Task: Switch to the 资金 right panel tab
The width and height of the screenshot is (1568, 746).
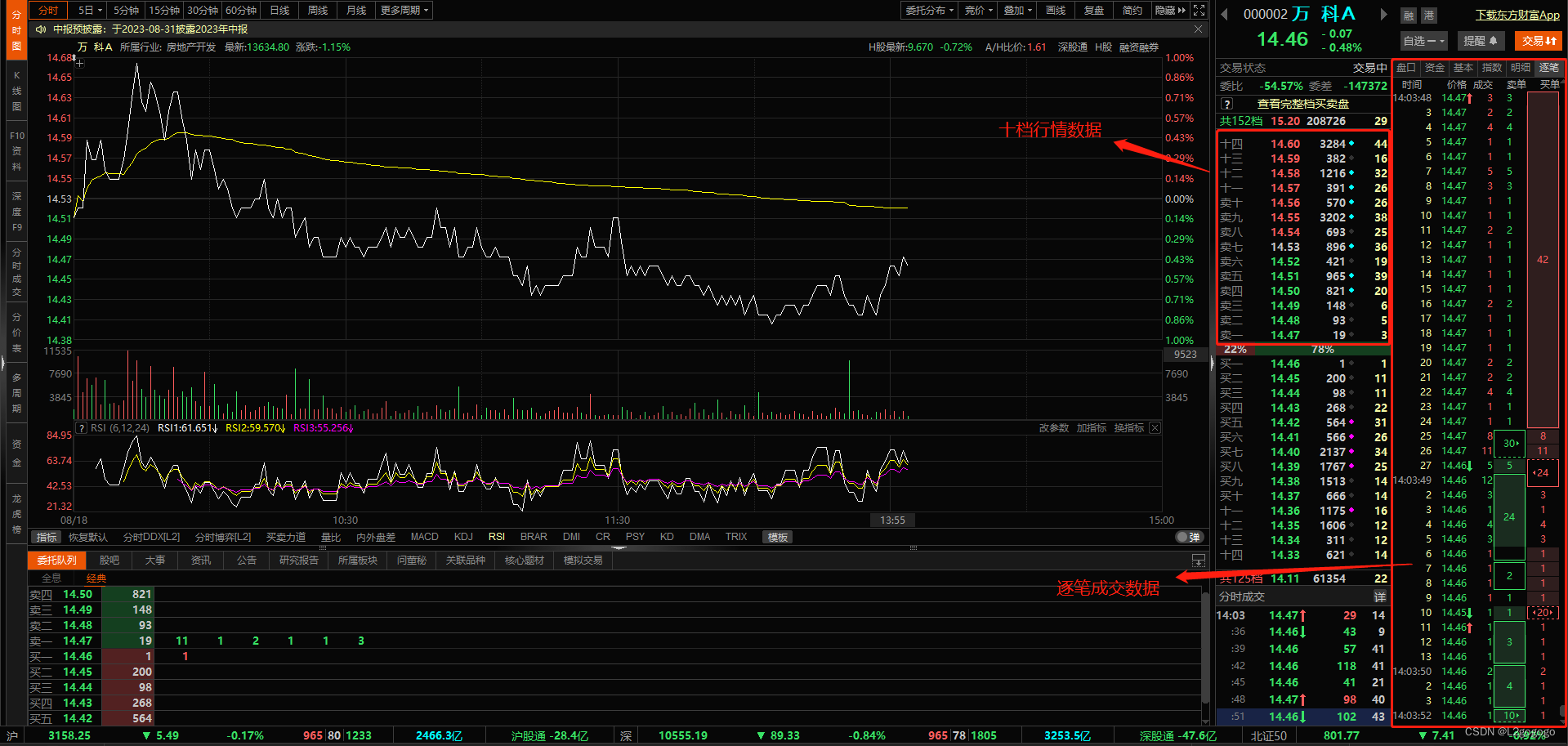Action: pos(1435,68)
